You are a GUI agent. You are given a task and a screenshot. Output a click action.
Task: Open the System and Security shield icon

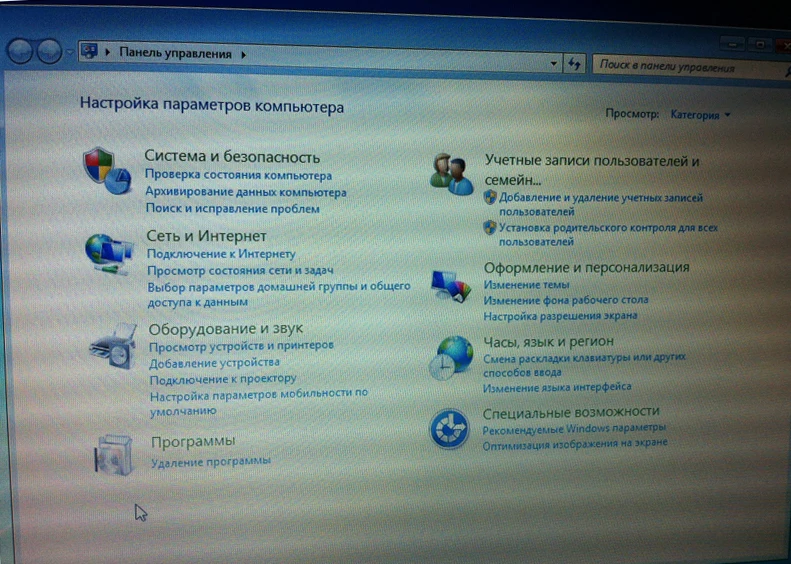coord(107,171)
